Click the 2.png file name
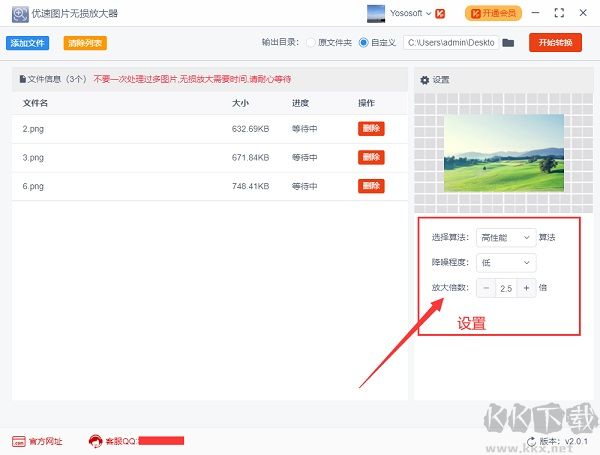 (33, 129)
